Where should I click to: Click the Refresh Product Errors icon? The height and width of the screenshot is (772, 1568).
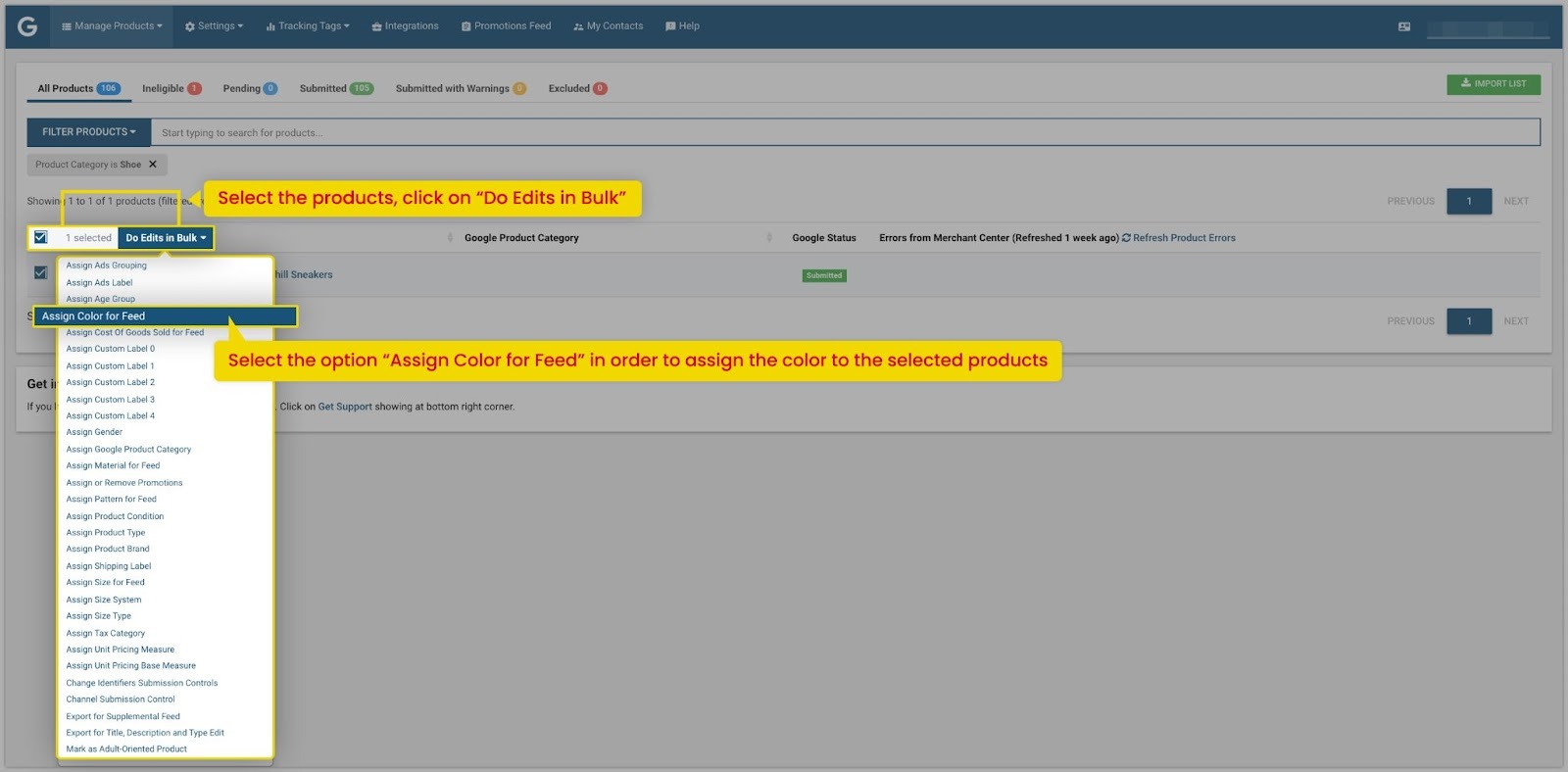click(1126, 238)
